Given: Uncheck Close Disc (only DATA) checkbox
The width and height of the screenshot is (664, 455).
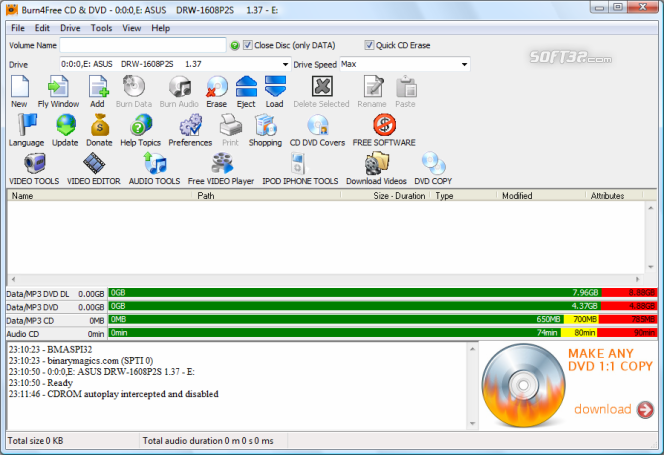Looking at the screenshot, I should point(248,45).
